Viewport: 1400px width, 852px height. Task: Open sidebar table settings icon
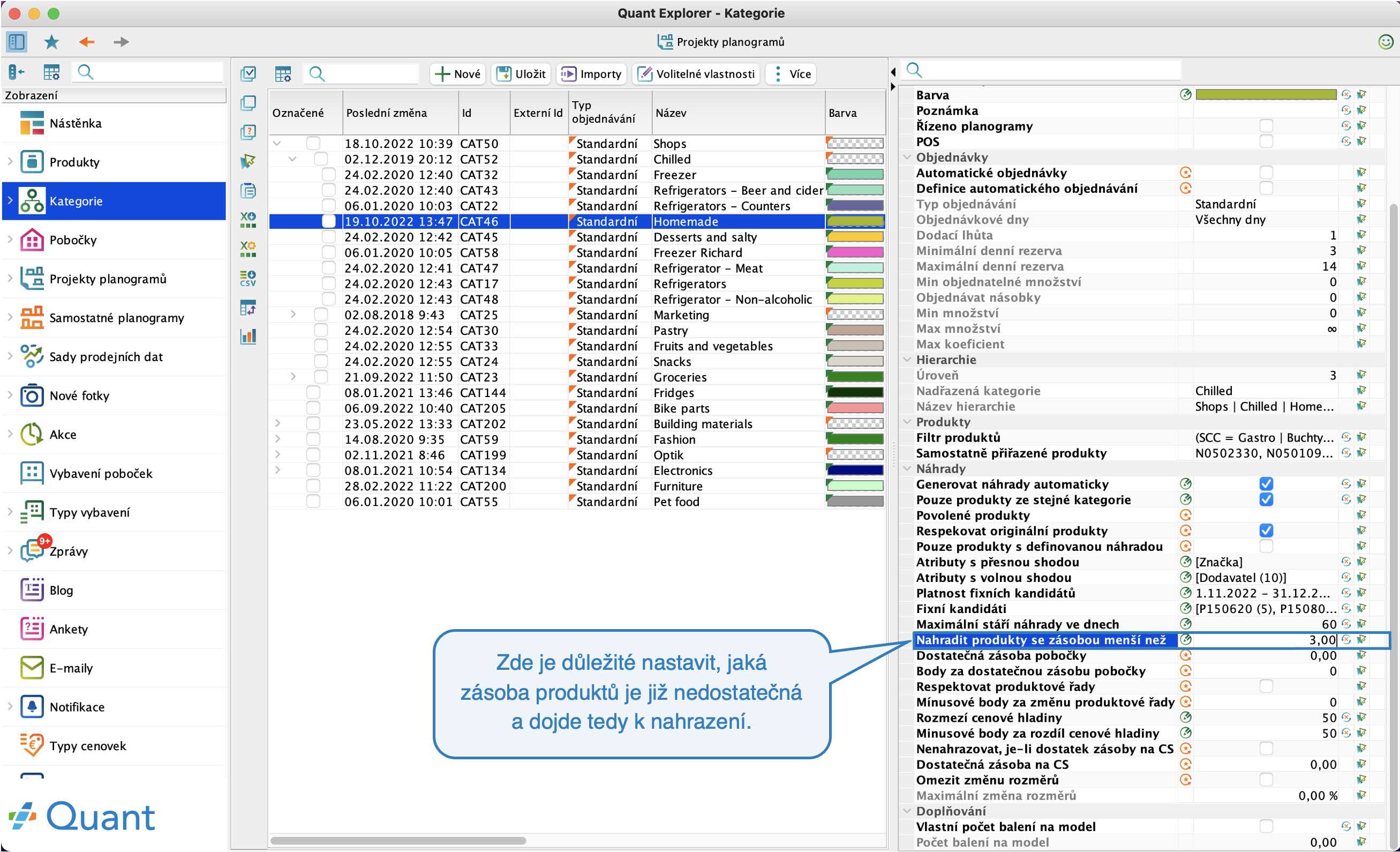click(x=52, y=72)
